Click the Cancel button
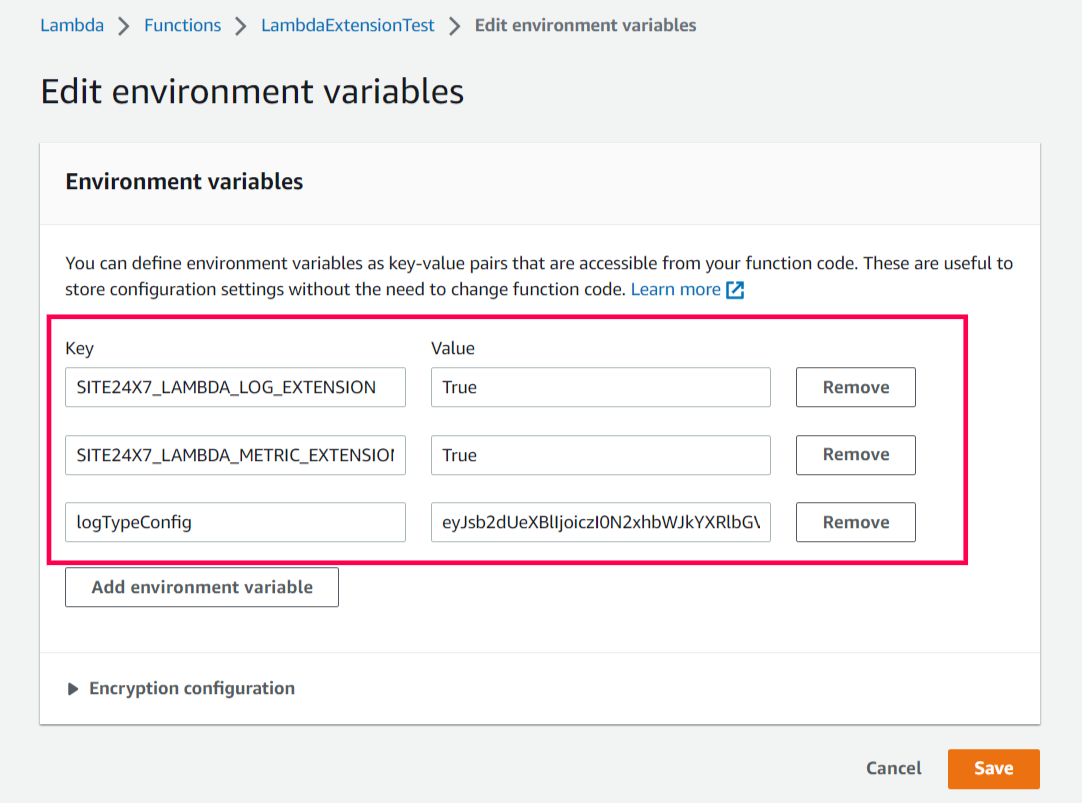 [x=893, y=768]
